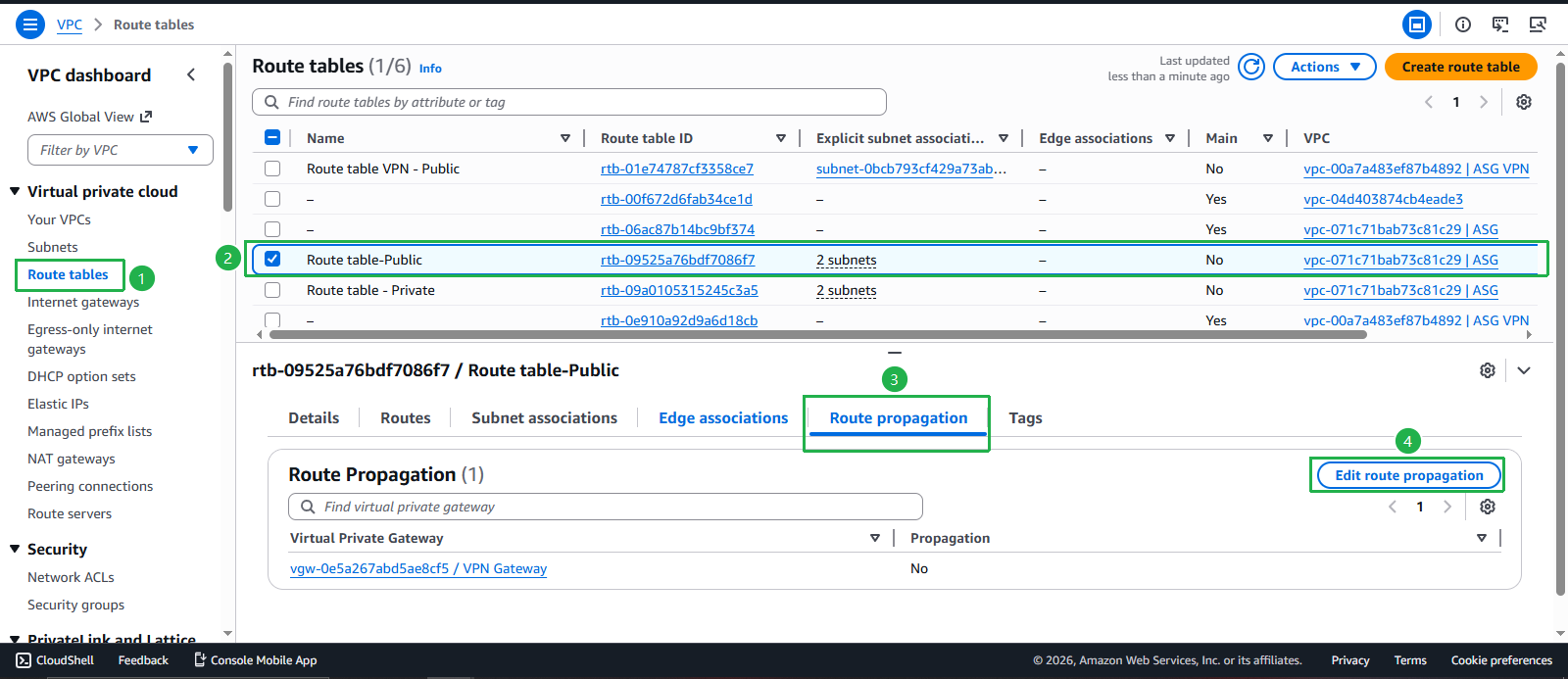This screenshot has height=679, width=1568.
Task: Switch to the Routes tab
Action: [406, 417]
